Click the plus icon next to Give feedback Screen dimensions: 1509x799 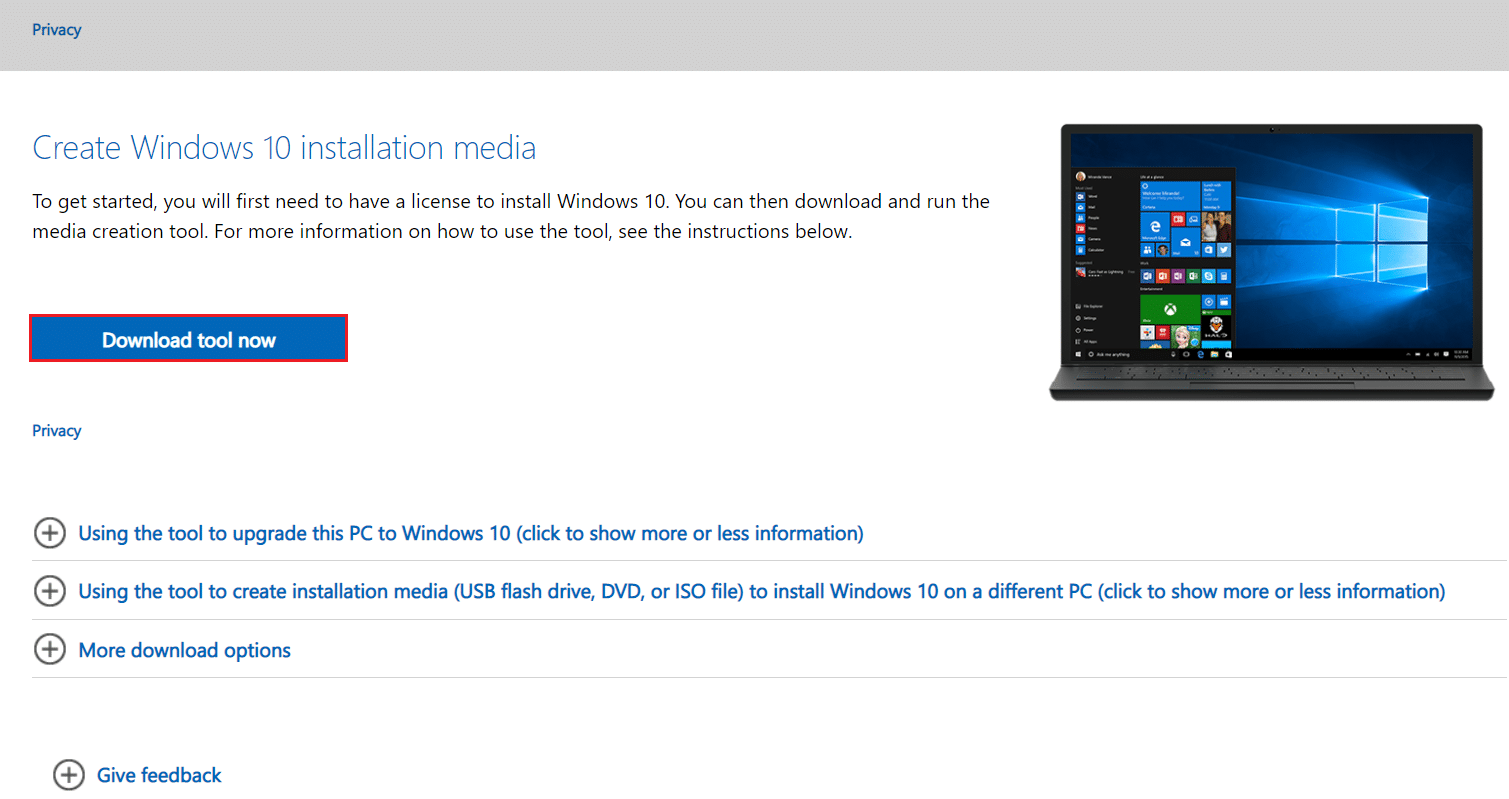tap(69, 775)
